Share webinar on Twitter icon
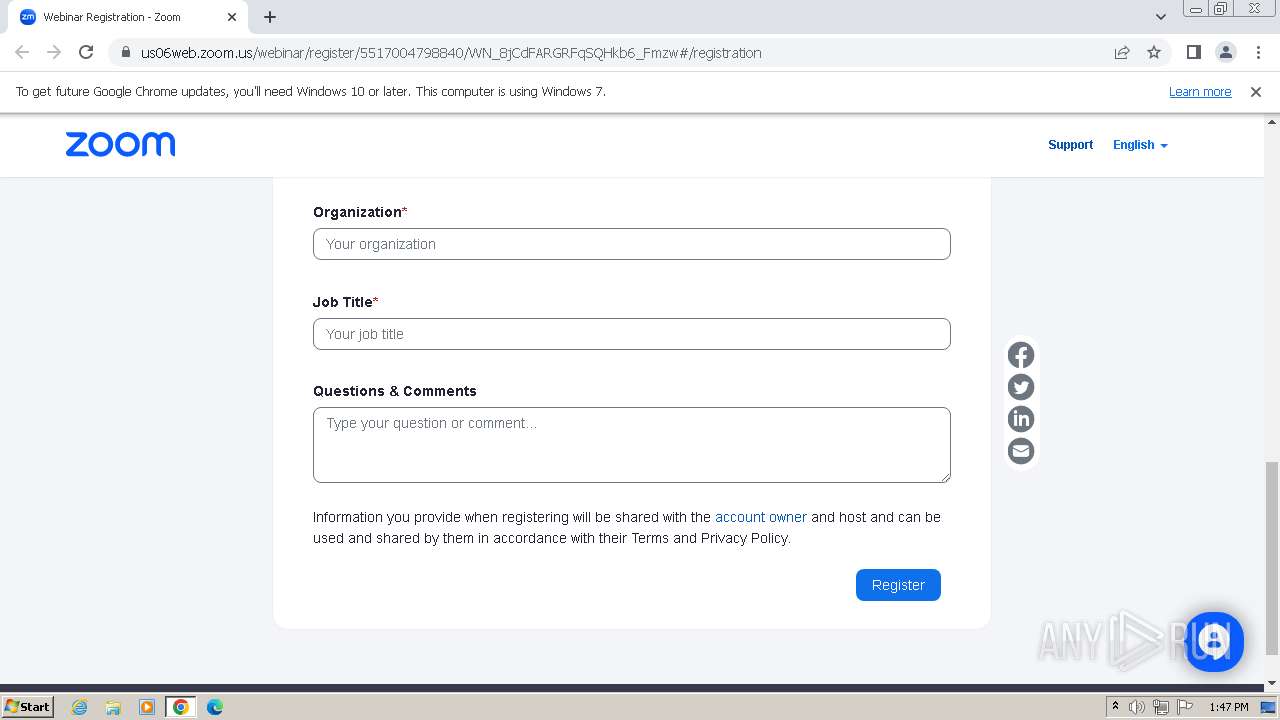 [x=1021, y=387]
